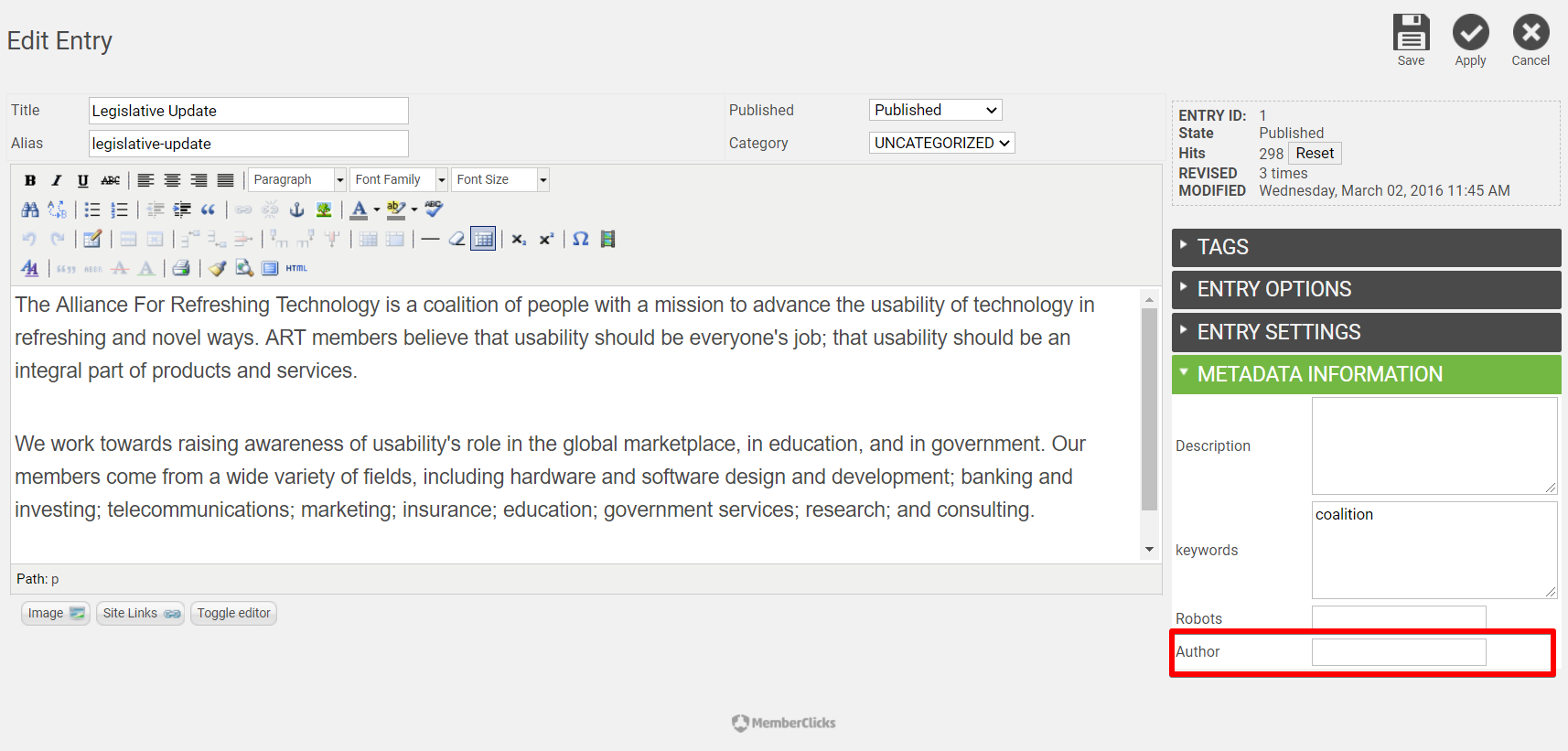Screen dimensions: 1568x751
Task: Open the Published status dropdown
Action: (x=935, y=110)
